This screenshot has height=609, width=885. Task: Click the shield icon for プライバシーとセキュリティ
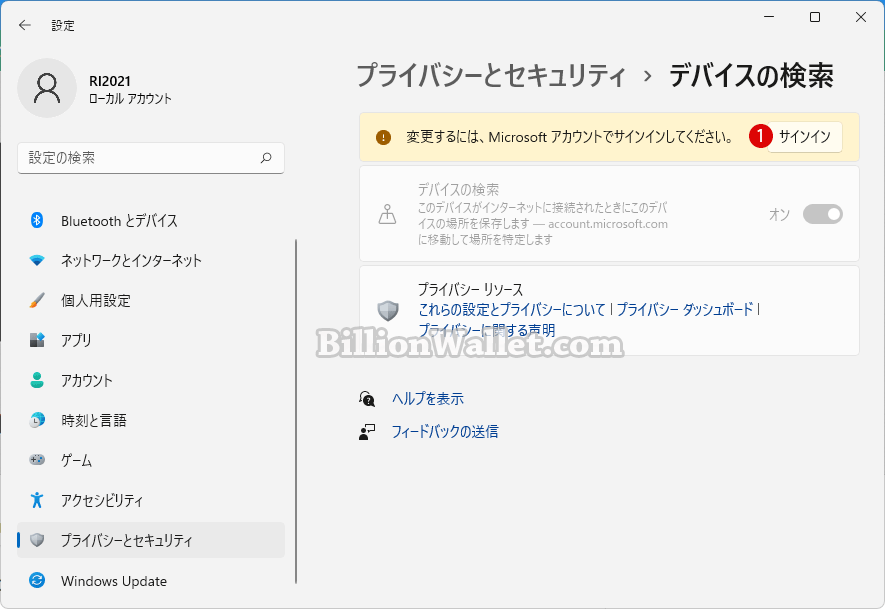click(37, 540)
